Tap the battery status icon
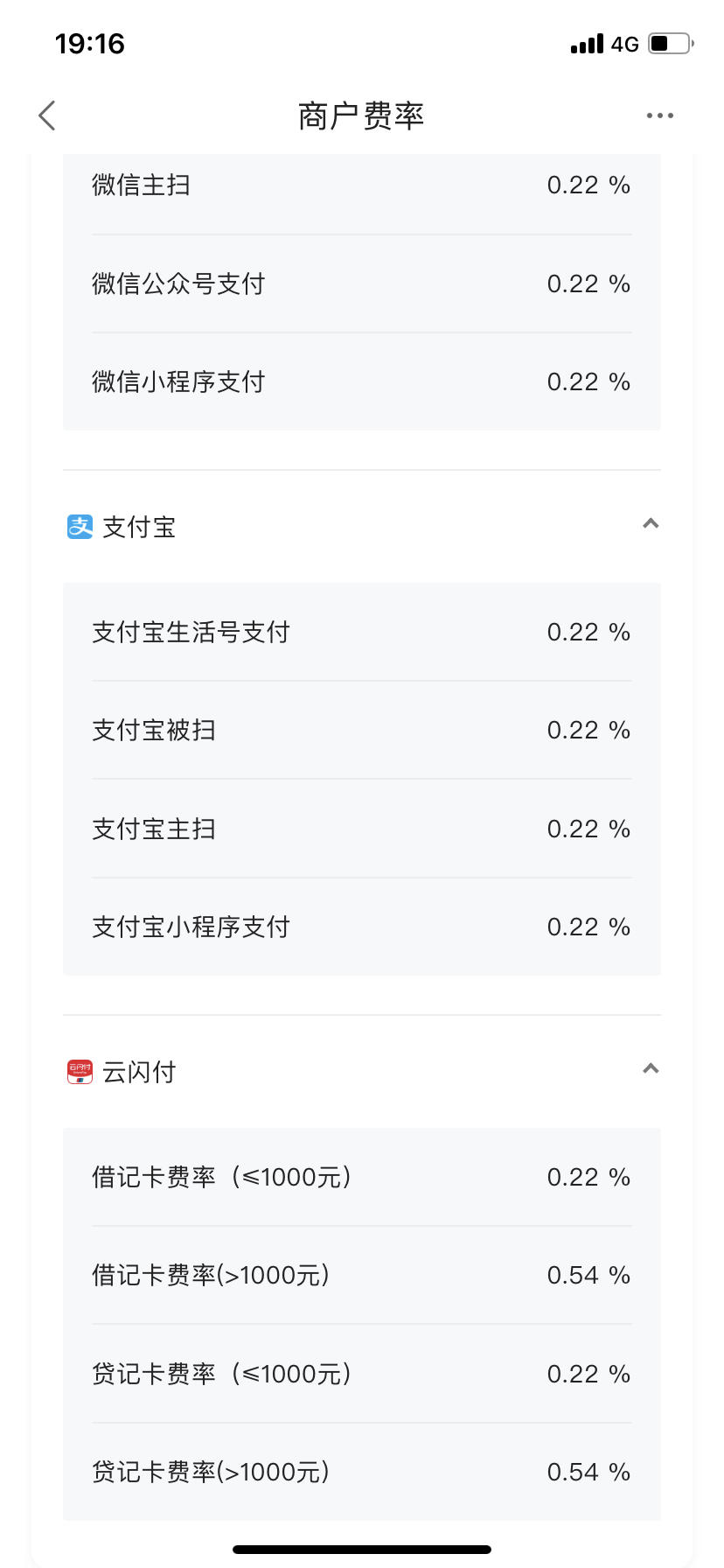Viewport: 724px width, 1568px height. tap(671, 43)
